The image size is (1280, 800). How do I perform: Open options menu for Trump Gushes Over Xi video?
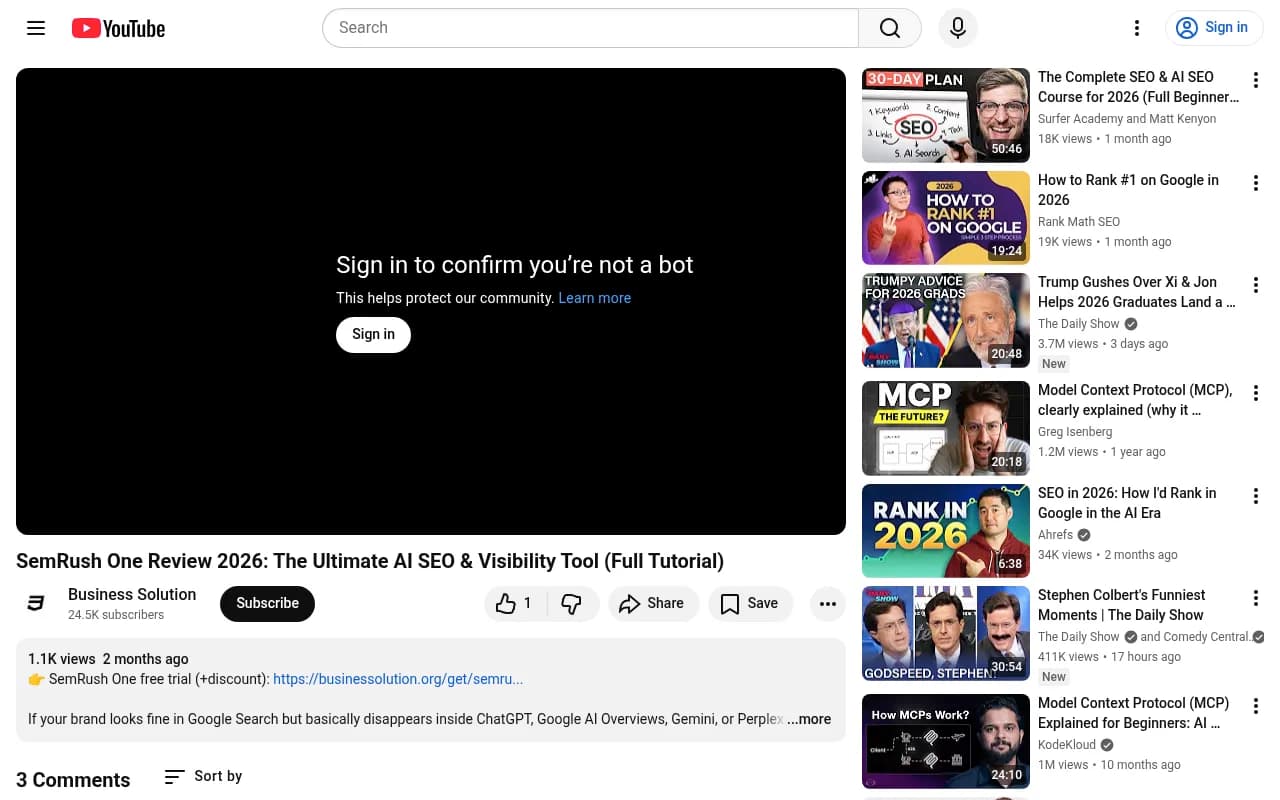pyautogui.click(x=1256, y=285)
